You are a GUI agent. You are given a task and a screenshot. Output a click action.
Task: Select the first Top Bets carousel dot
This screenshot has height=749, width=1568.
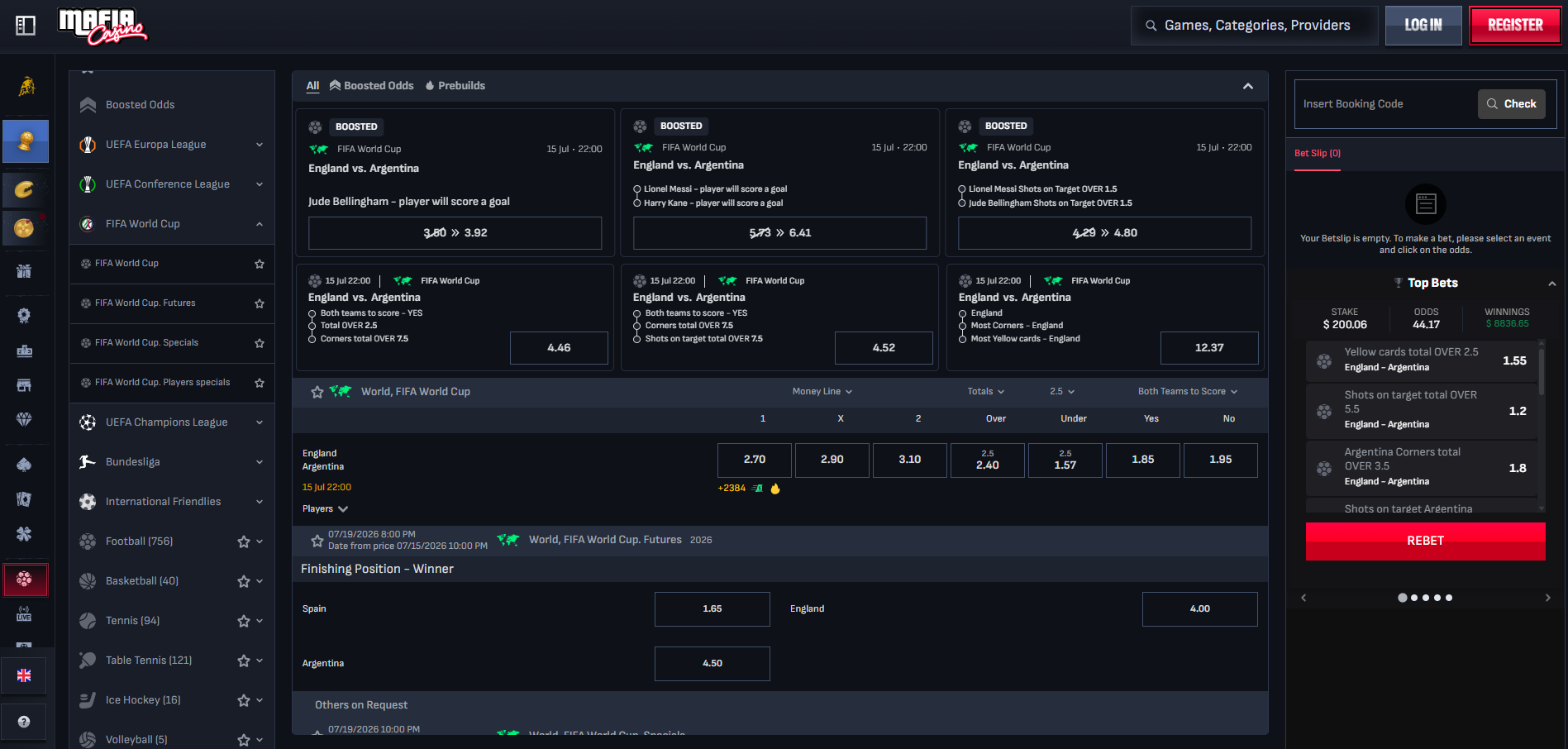1402,598
